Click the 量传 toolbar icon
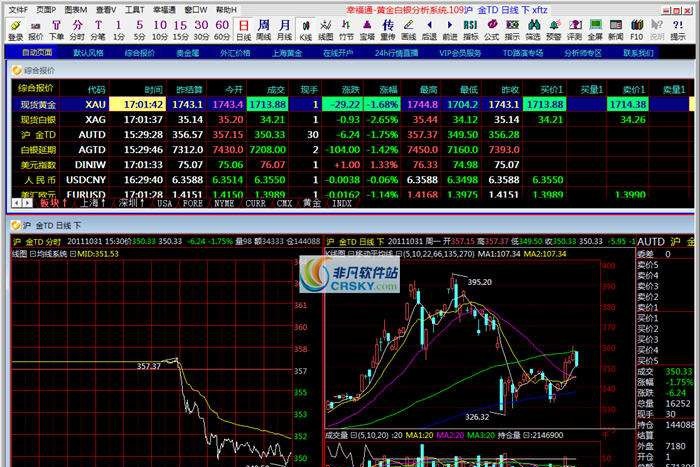The height and width of the screenshot is (467, 700). click(x=388, y=30)
